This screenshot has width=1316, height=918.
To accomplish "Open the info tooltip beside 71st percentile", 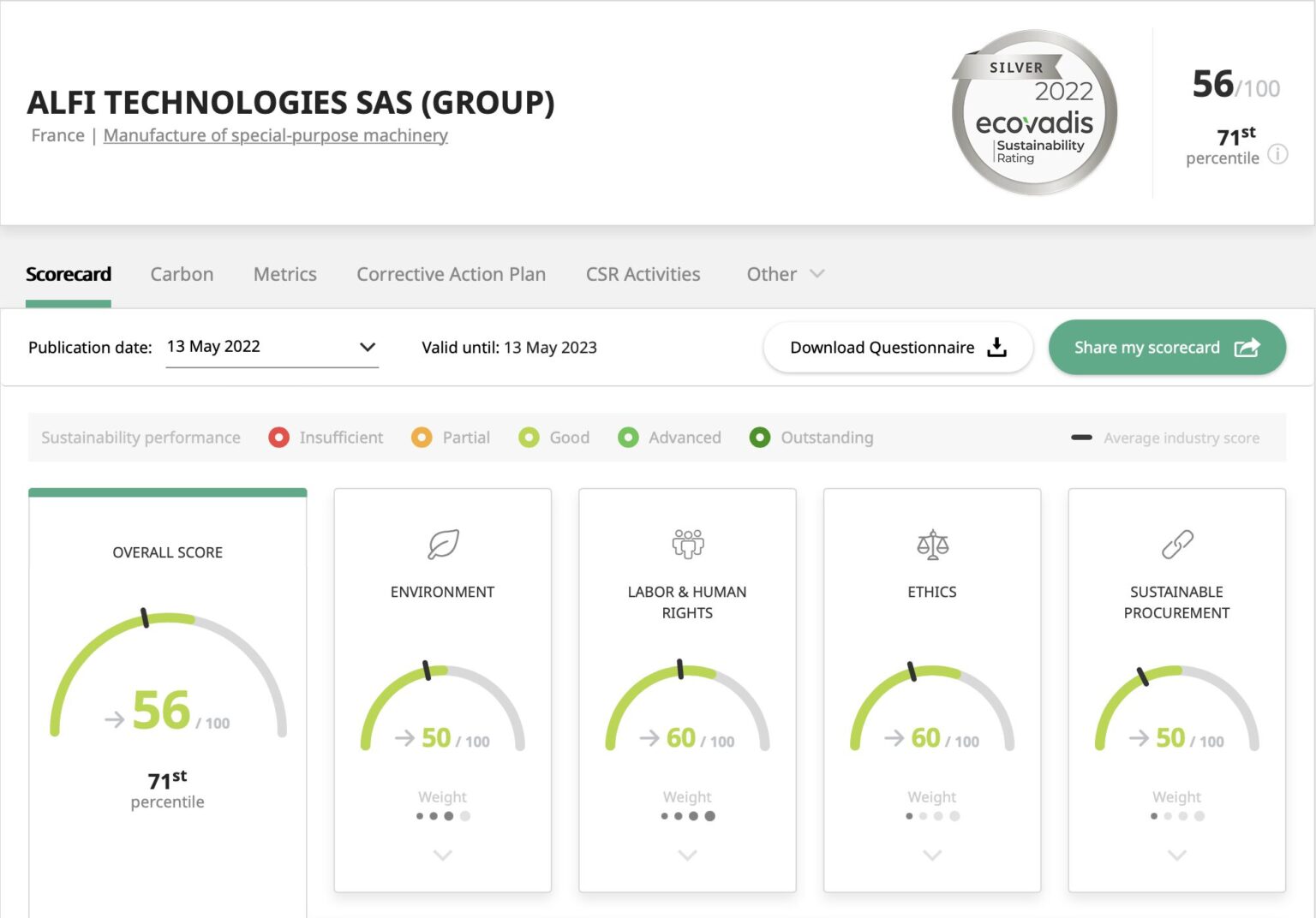I will pos(1277,155).
